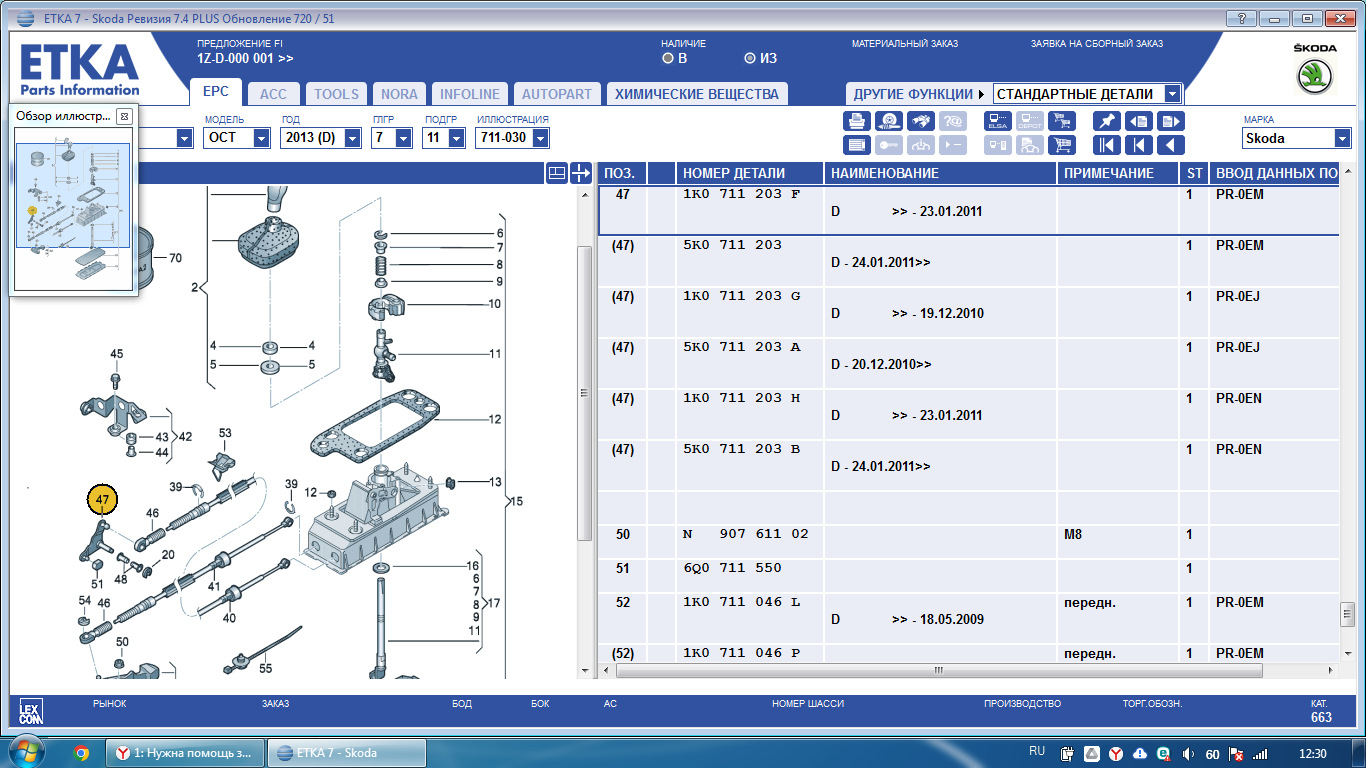Viewport: 1366px width, 768px height.
Task: Select the 'В' availability radio button
Action: point(668,58)
